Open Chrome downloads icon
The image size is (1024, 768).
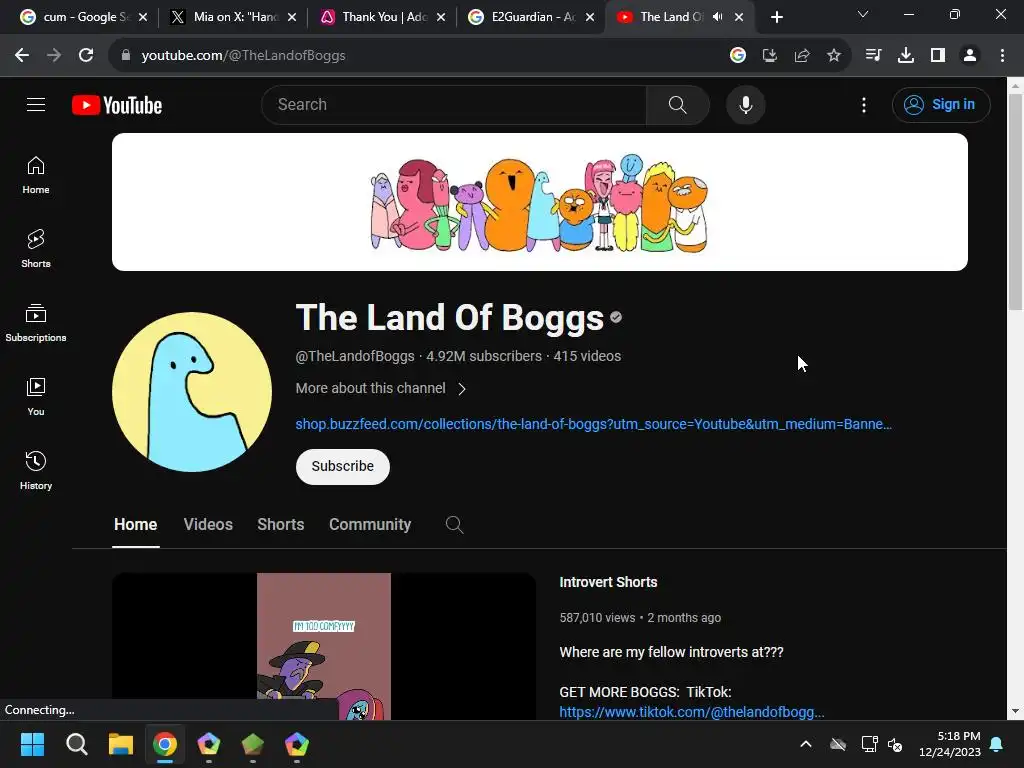(906, 56)
